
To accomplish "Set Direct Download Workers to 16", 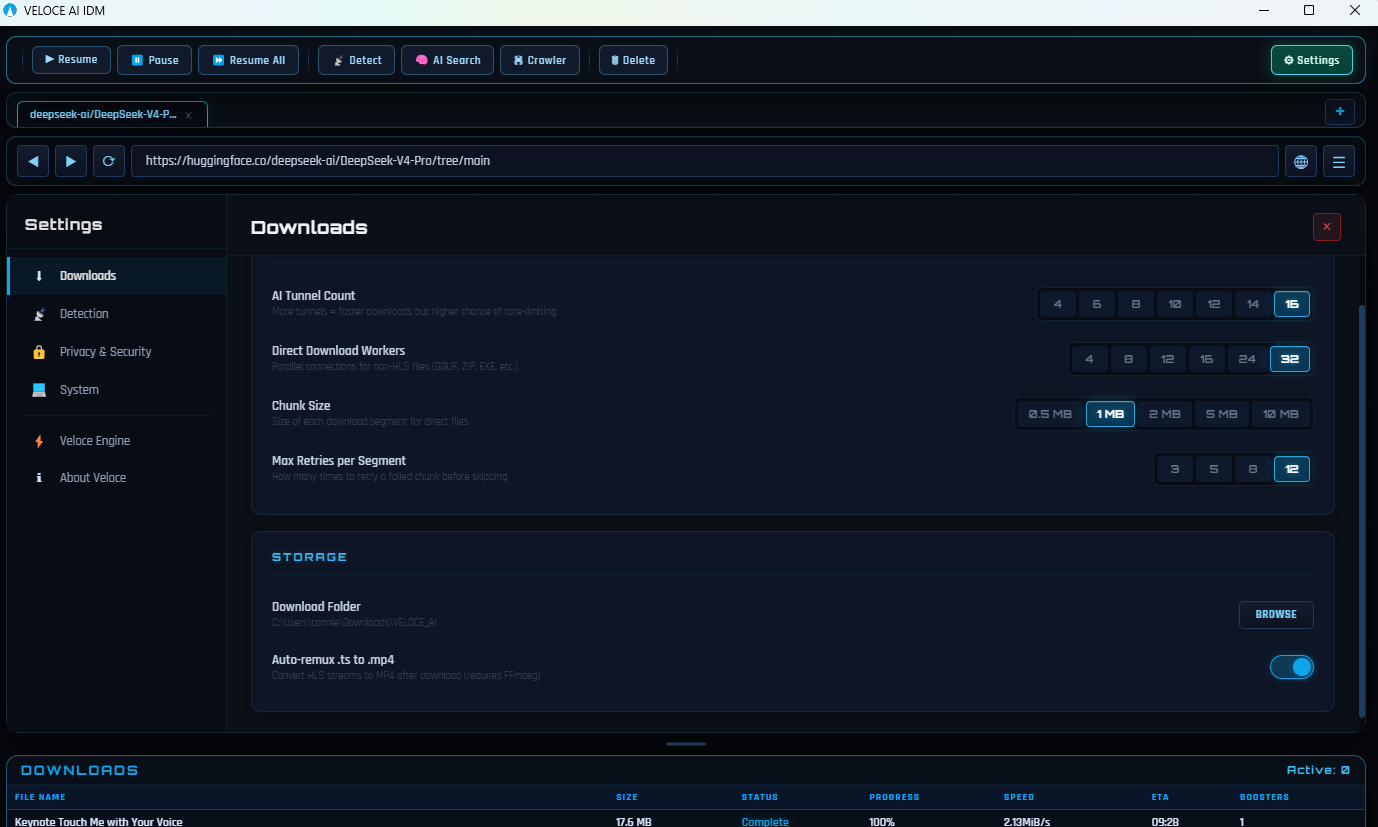I will (x=1206, y=359).
